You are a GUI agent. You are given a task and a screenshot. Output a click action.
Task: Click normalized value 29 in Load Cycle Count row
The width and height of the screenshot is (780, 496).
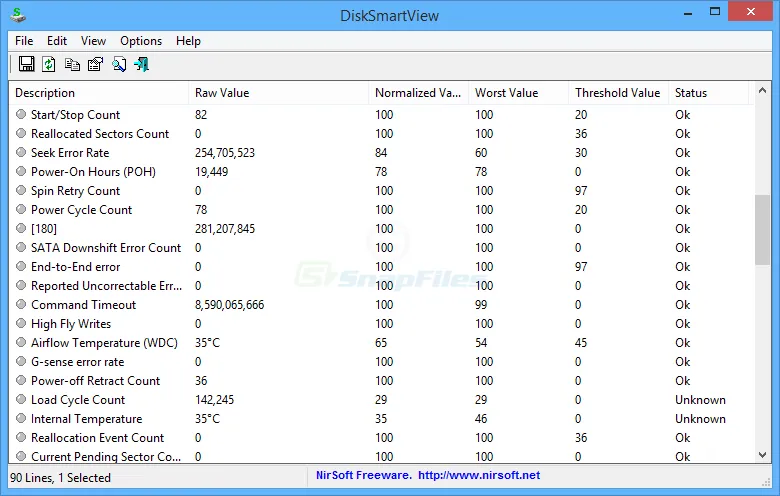pyautogui.click(x=381, y=399)
